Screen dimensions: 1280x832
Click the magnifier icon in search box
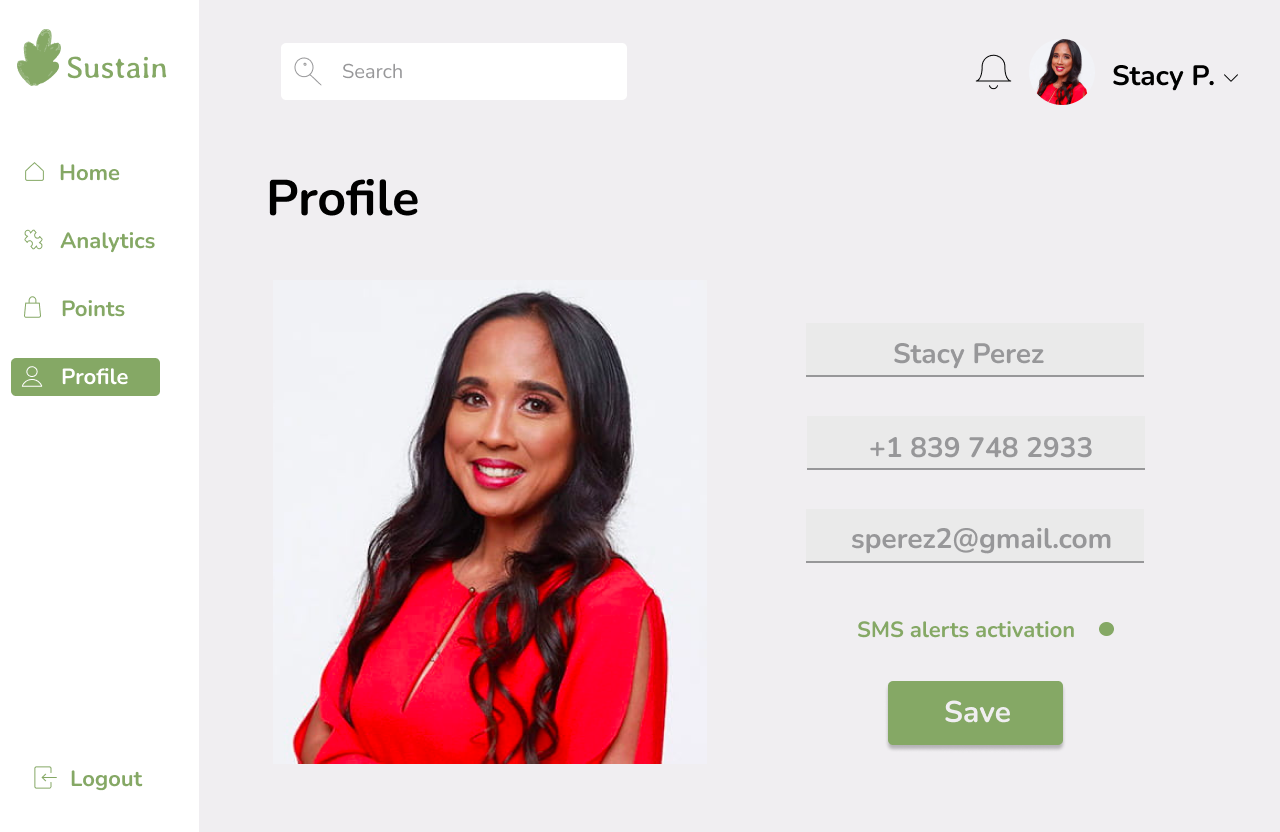pyautogui.click(x=307, y=71)
